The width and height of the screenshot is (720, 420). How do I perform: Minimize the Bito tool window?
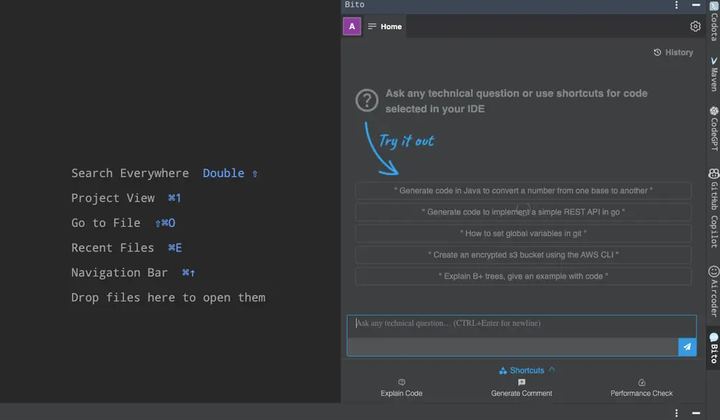tap(696, 5)
